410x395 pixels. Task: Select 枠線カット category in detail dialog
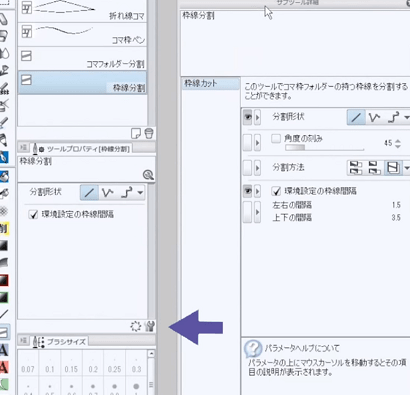211,83
